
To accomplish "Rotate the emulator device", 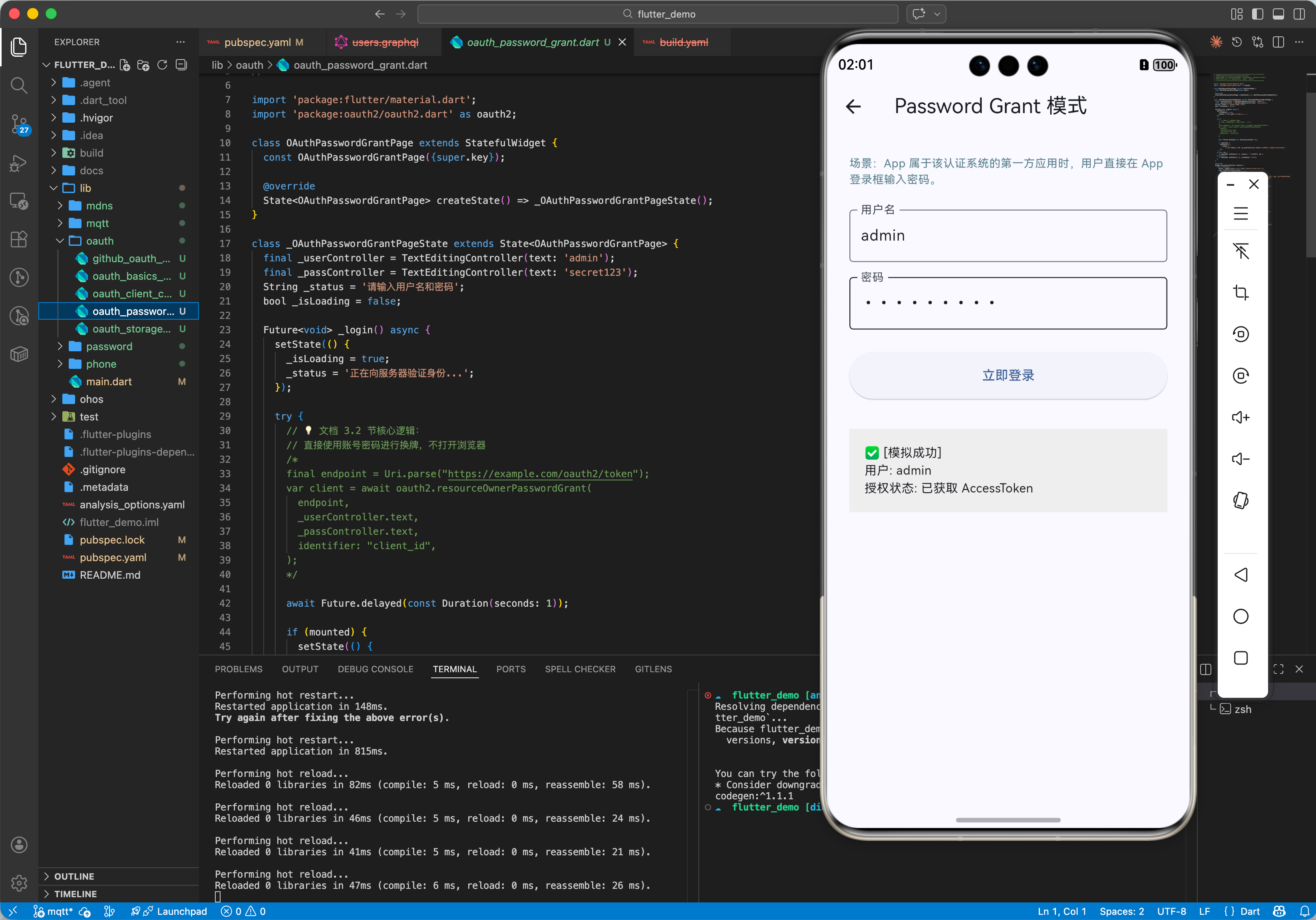I will pos(1240,500).
